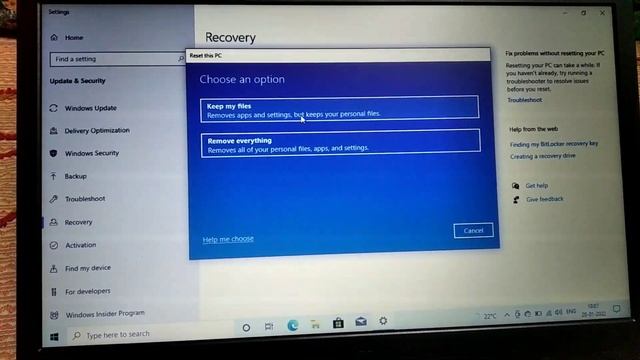Open File Explorer from the taskbar
640x360 pixels.
[x=315, y=324]
